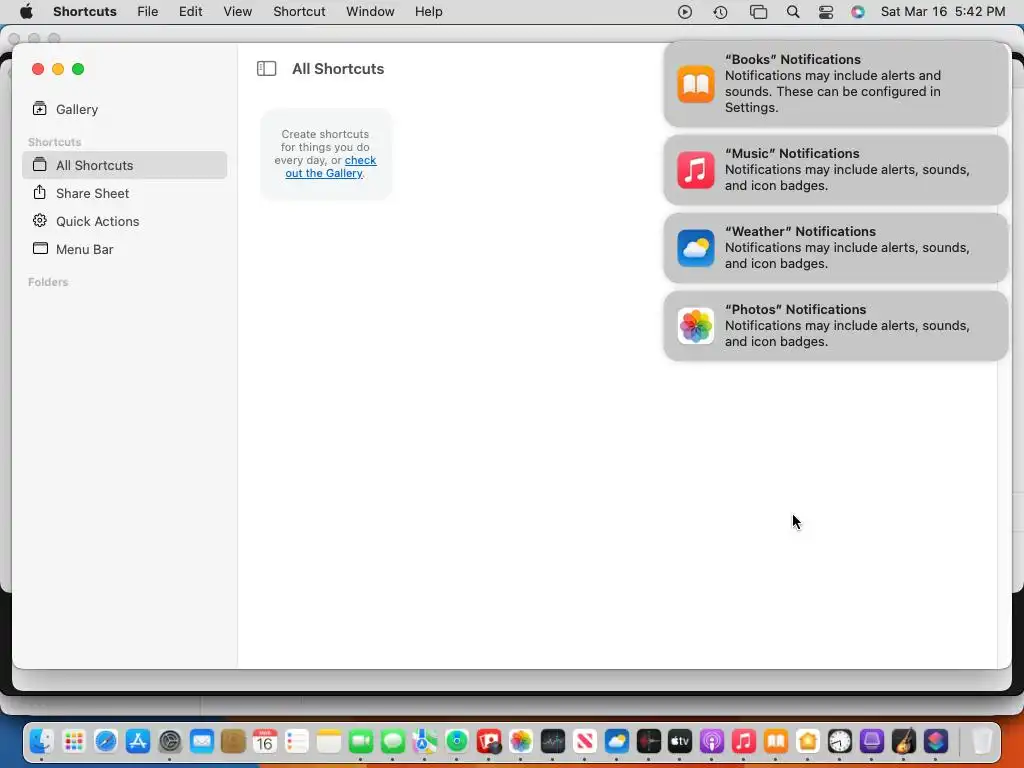The width and height of the screenshot is (1024, 768).
Task: Open the View menu
Action: click(238, 12)
